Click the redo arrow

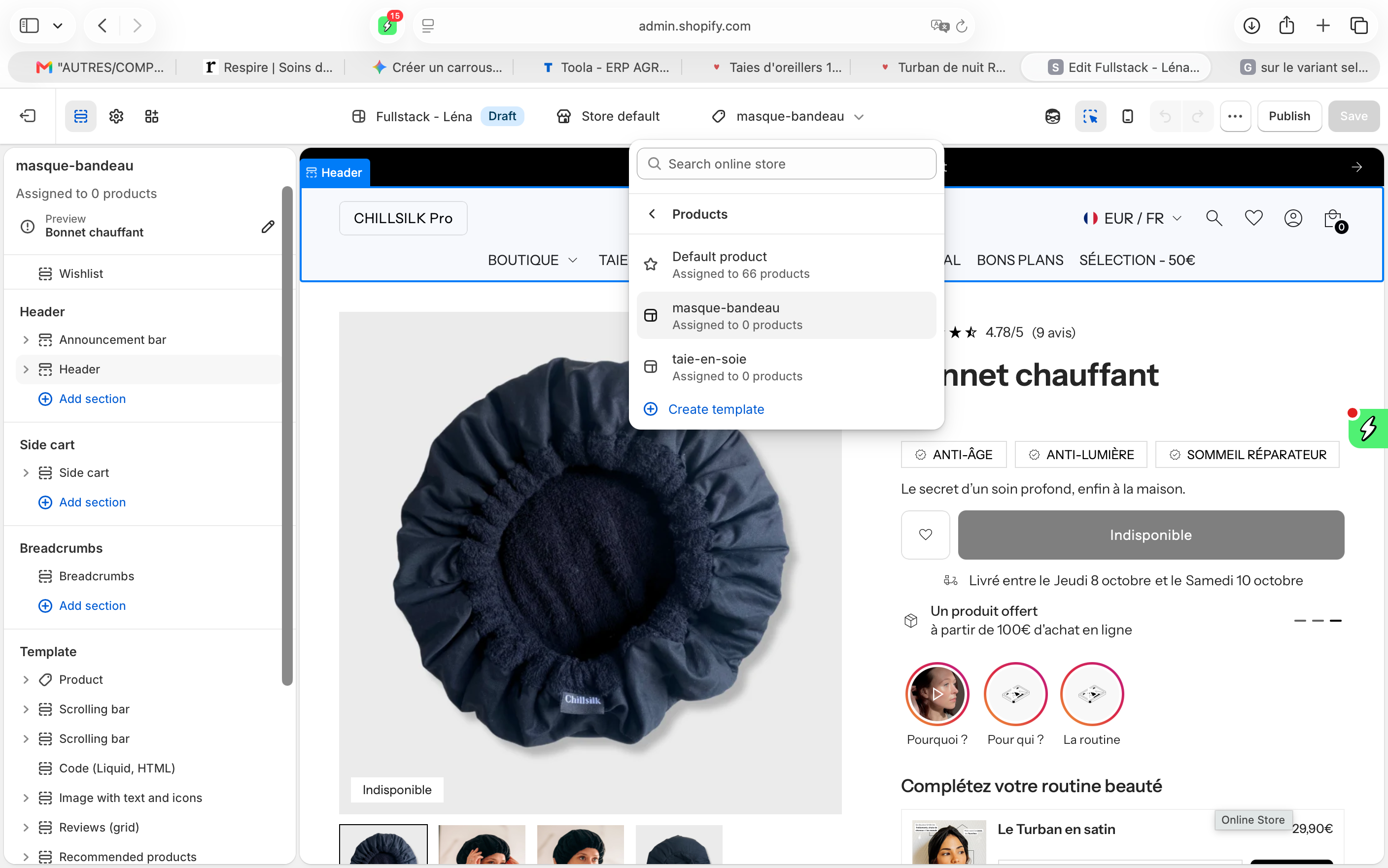pos(1197,116)
